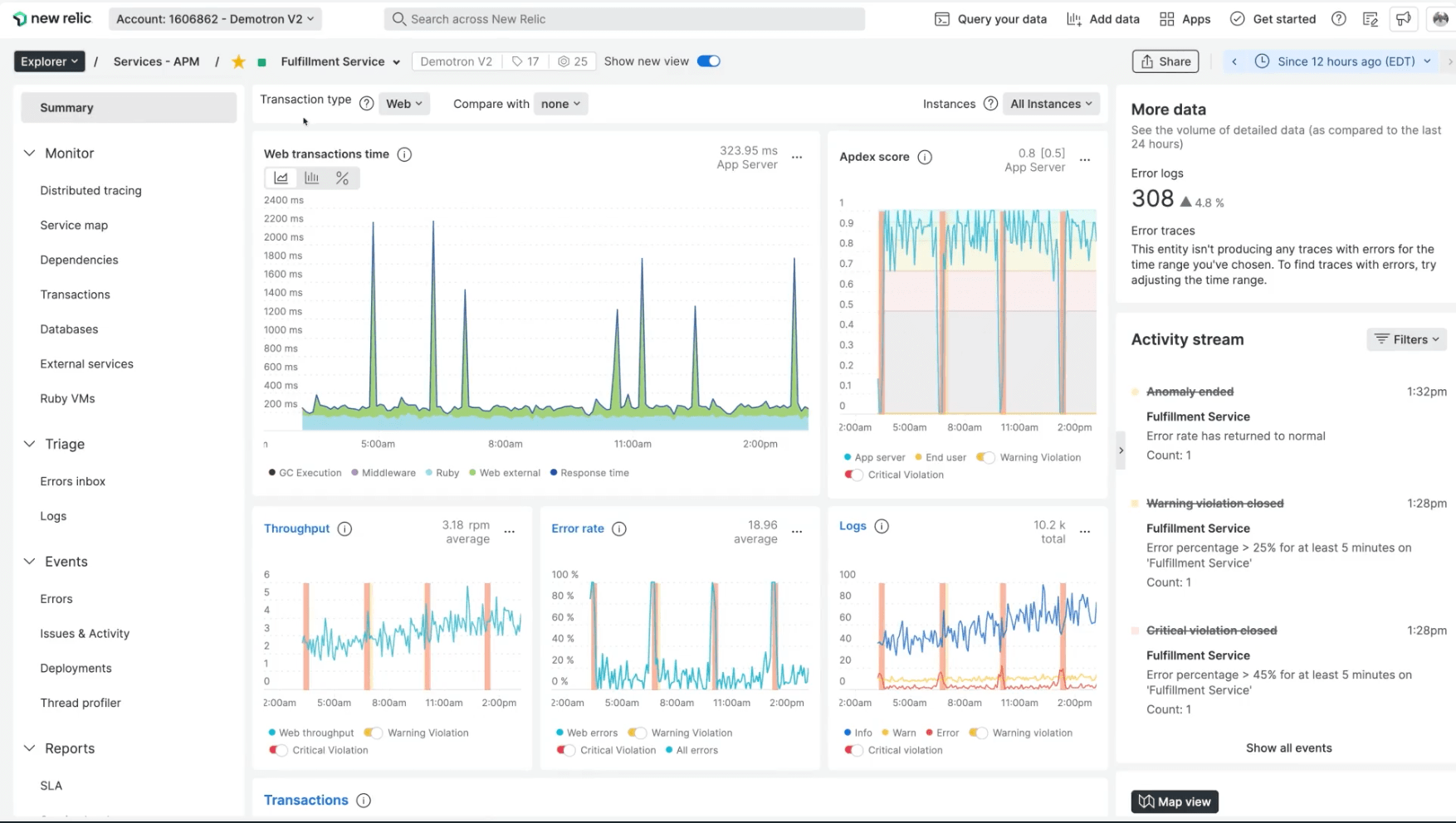Viewport: 1456px width, 823px height.
Task: Open Apdex score more-options menu
Action: [1085, 159]
